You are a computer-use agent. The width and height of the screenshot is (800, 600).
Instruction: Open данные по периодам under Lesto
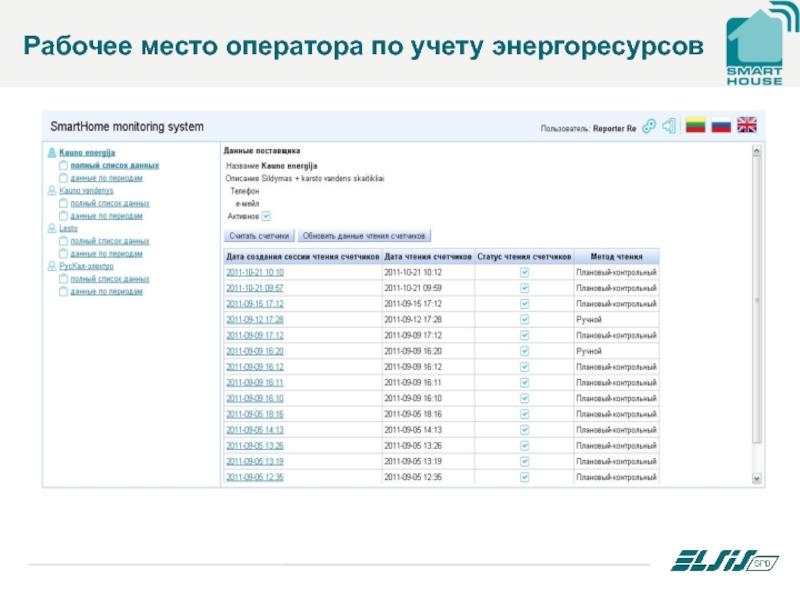tap(107, 254)
